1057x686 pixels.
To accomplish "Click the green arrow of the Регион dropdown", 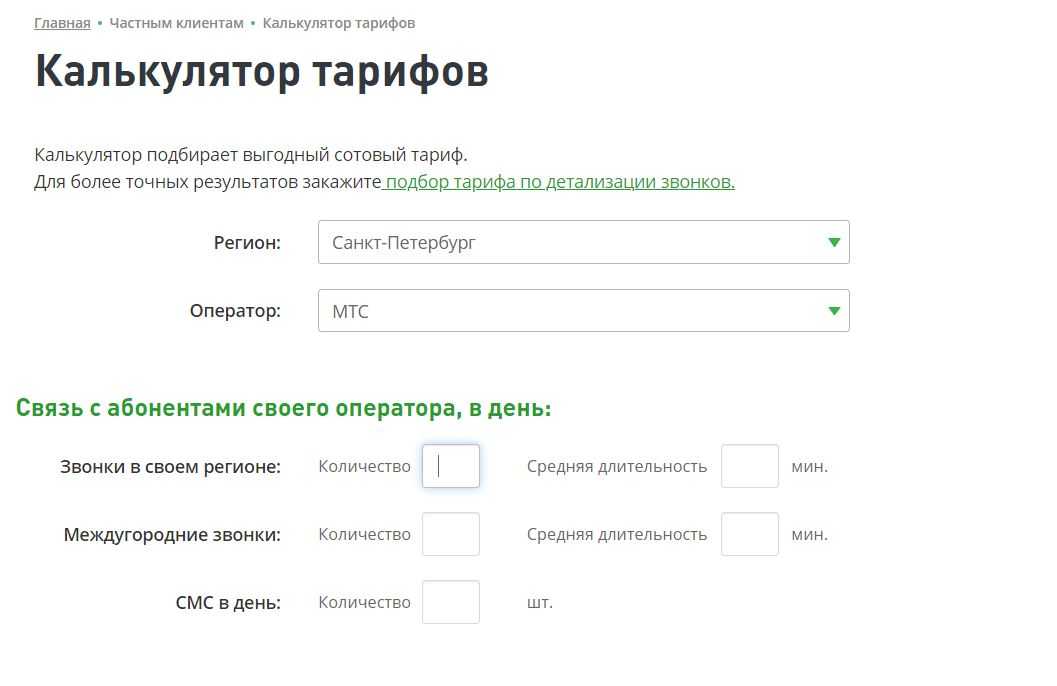I will coord(834,243).
